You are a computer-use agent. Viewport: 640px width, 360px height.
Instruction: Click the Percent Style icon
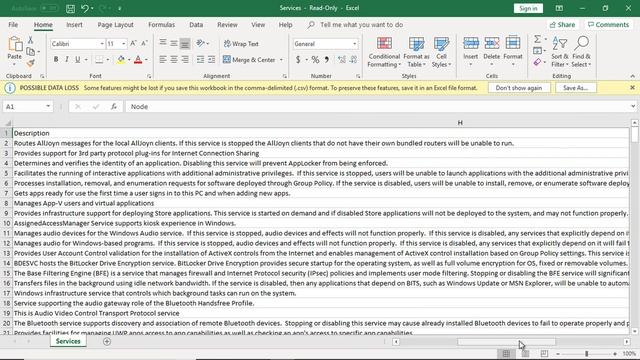(x=315, y=60)
